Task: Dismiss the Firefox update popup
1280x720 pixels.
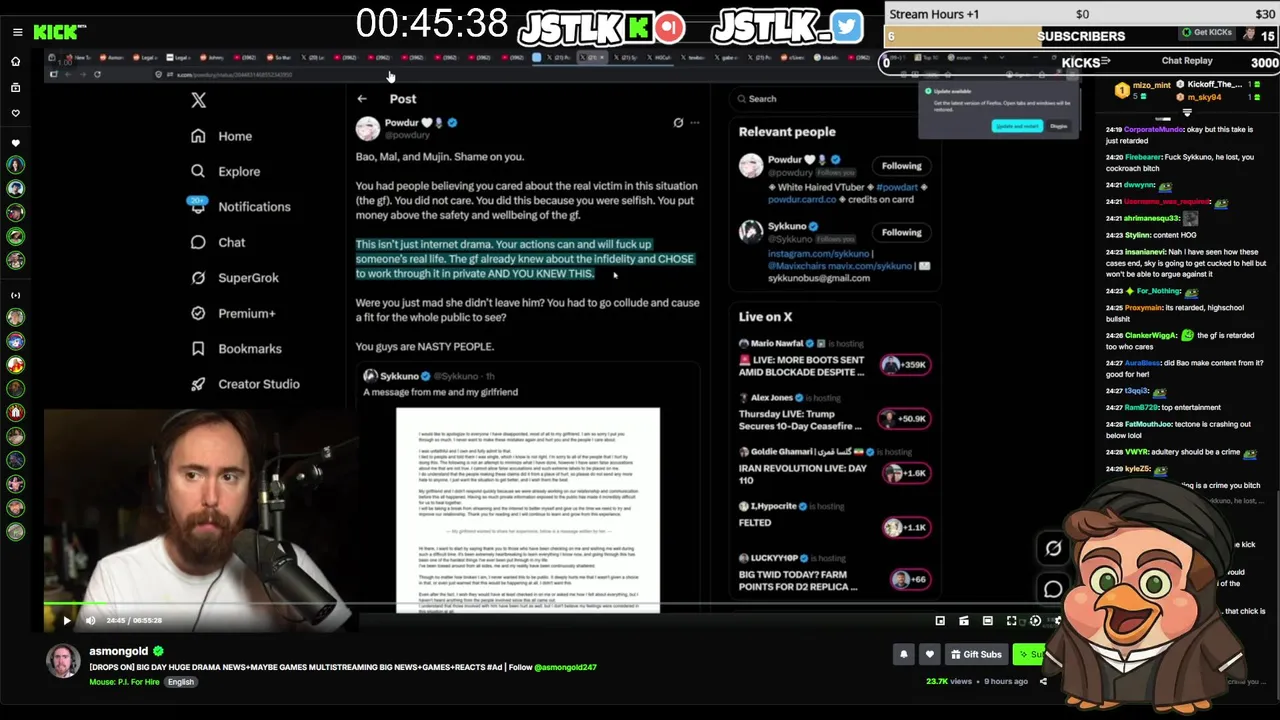Action: [1059, 126]
